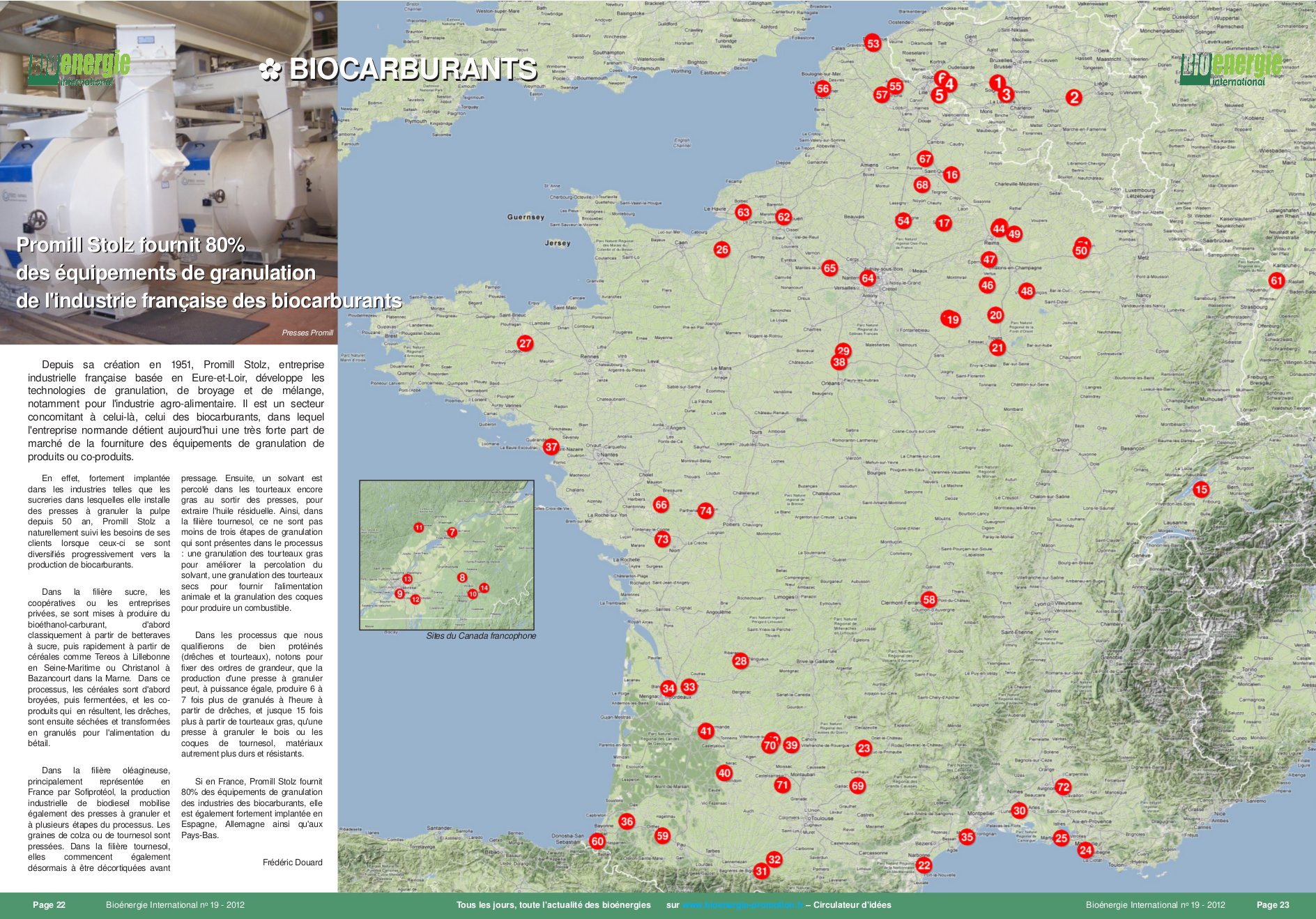Select map marker 65 west of Paris

pyautogui.click(x=829, y=268)
